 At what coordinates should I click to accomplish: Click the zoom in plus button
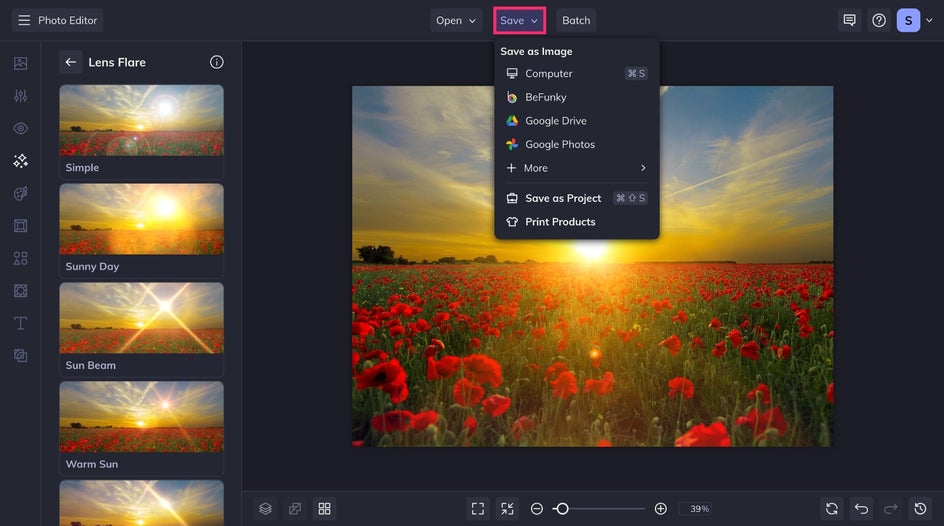(660, 509)
